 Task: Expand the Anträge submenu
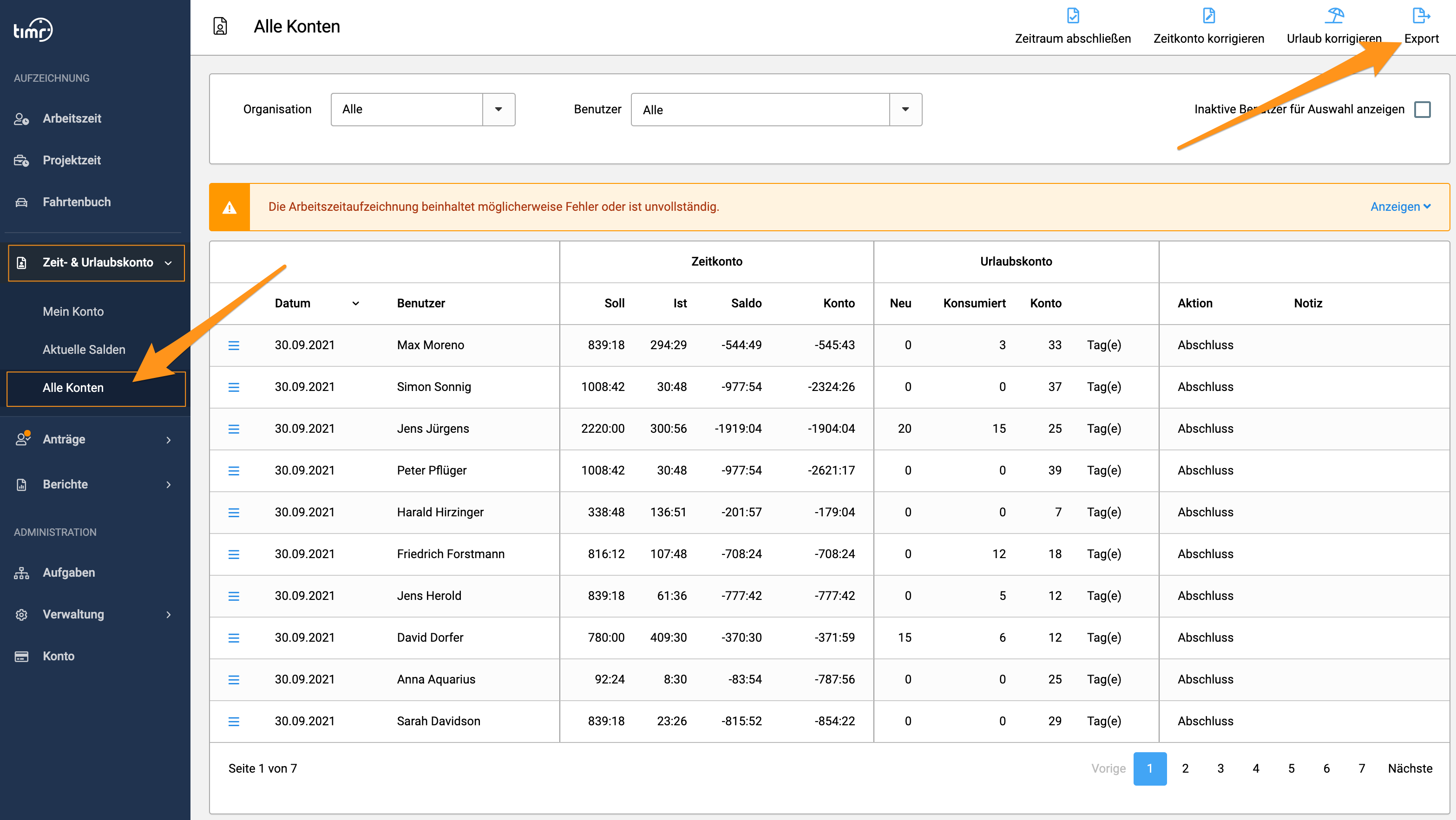(169, 439)
